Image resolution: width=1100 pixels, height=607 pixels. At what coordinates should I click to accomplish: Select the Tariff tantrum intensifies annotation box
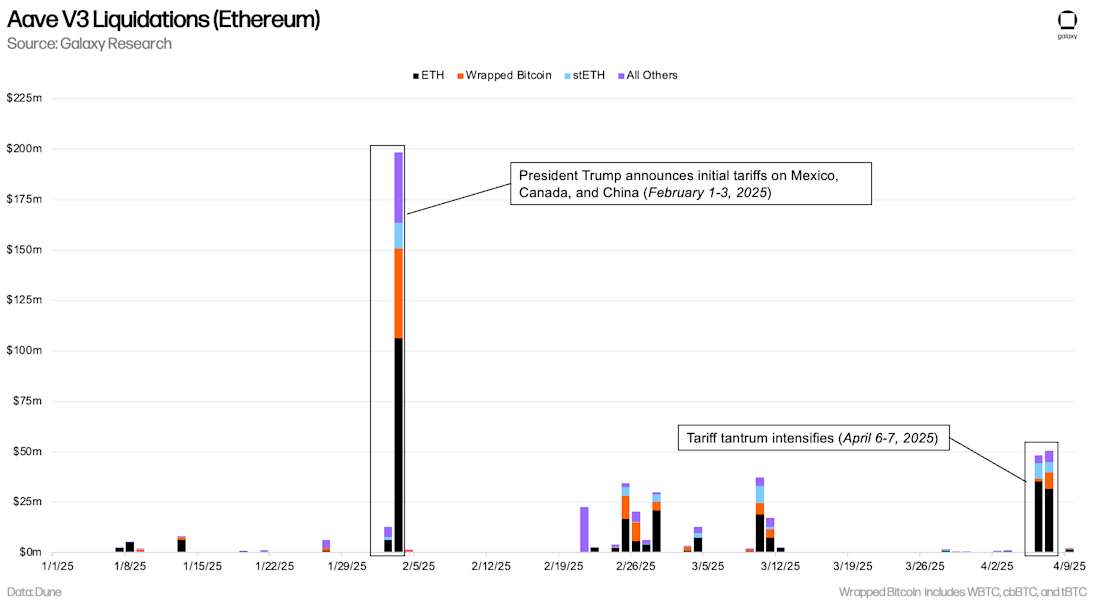[x=813, y=438]
